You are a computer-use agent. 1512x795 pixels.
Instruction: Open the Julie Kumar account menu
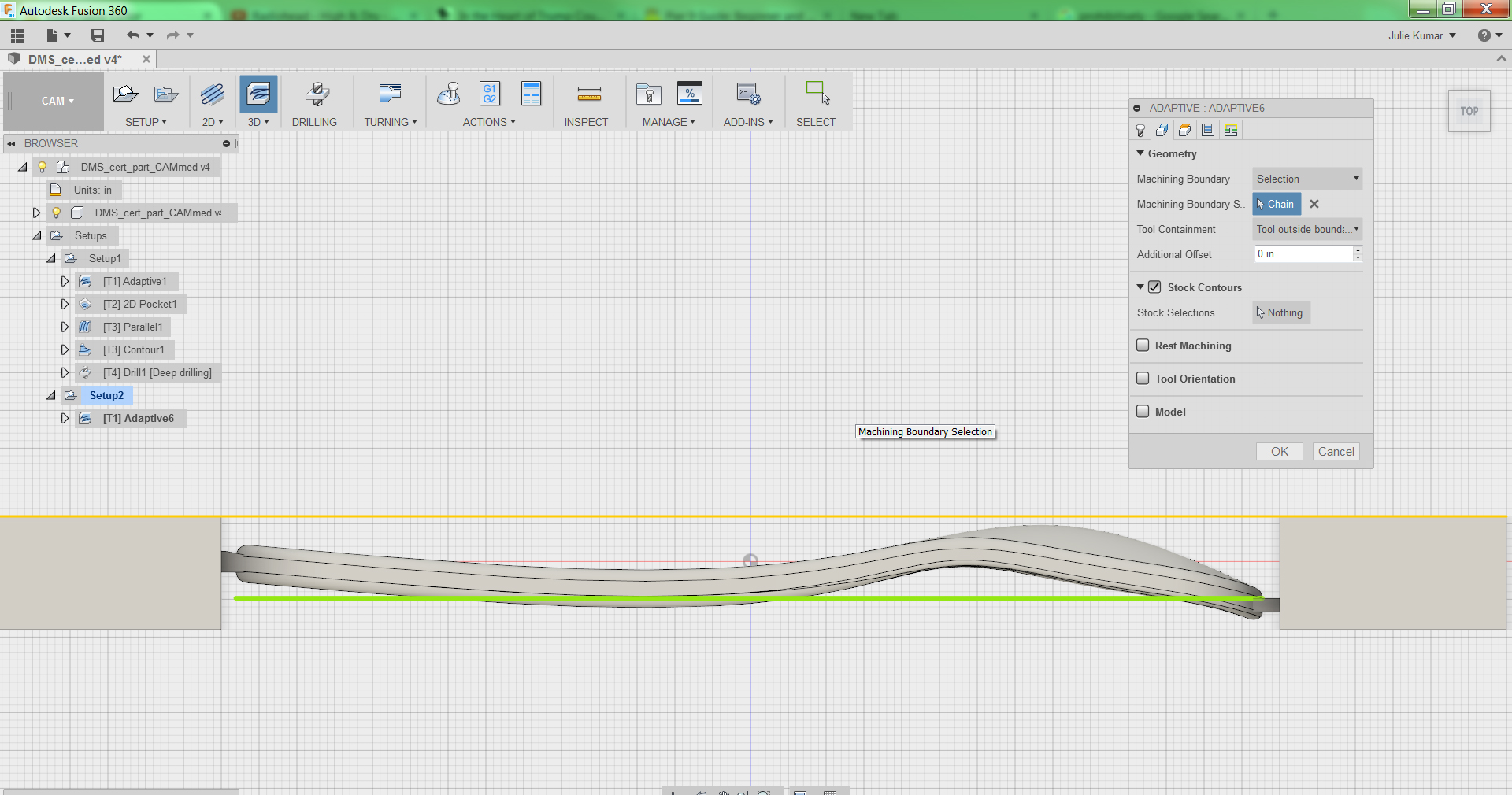[1422, 35]
